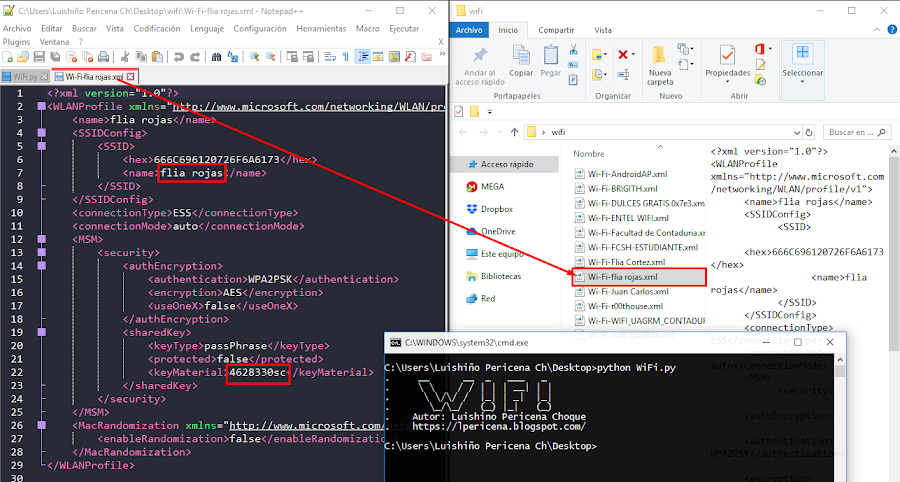Save the current document in Notepad++
The width and height of the screenshot is (900, 482).
(39, 56)
